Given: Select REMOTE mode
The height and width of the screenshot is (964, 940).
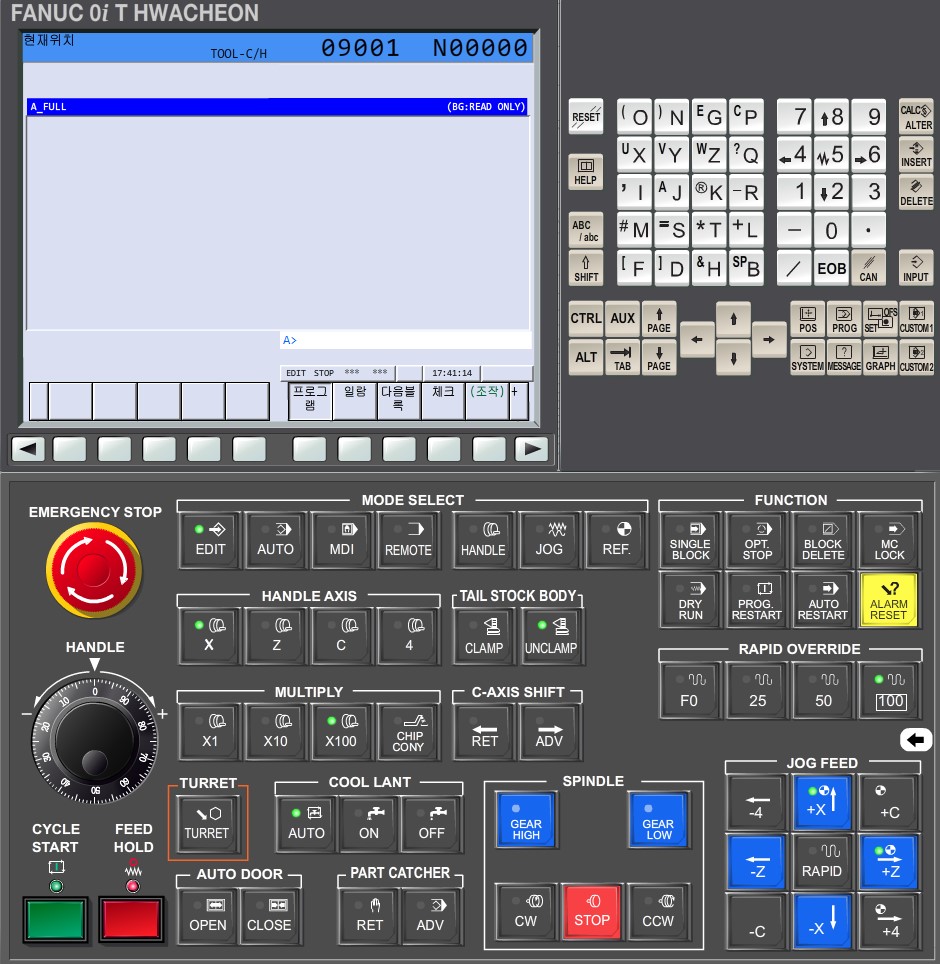Looking at the screenshot, I should pyautogui.click(x=408, y=539).
